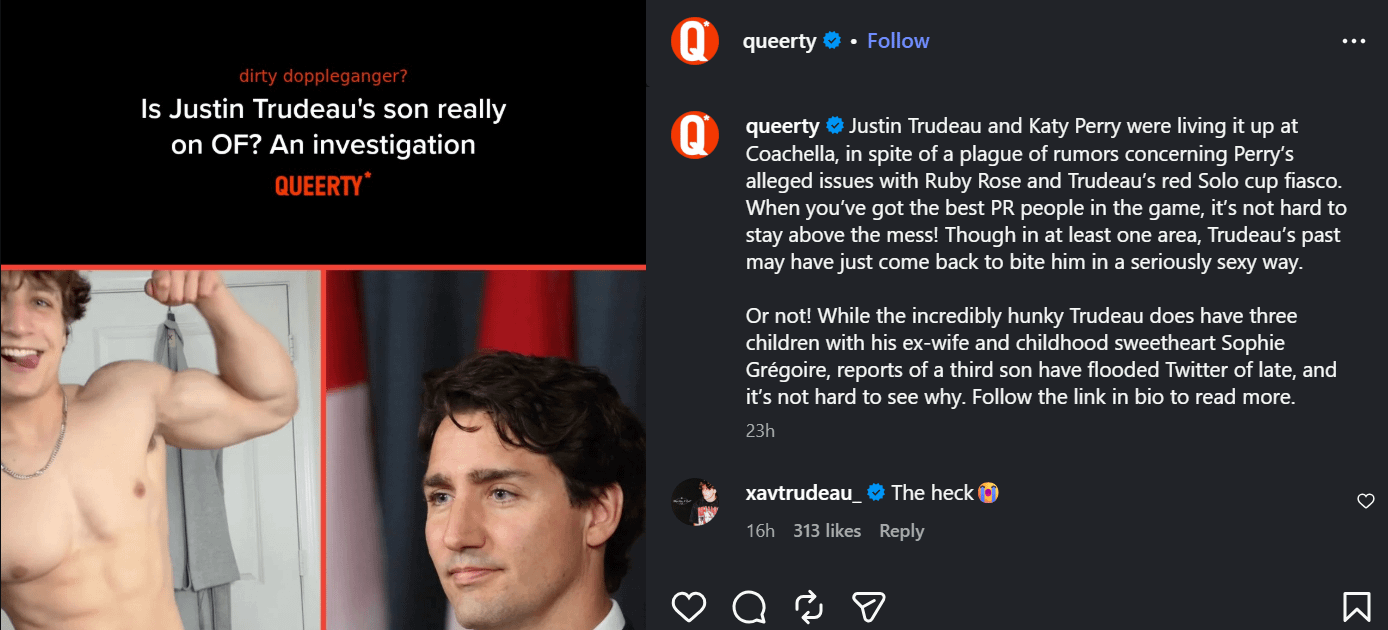Screen dimensions: 1388x630
Task: Click the verified badge next to queerty header
Action: point(832,41)
